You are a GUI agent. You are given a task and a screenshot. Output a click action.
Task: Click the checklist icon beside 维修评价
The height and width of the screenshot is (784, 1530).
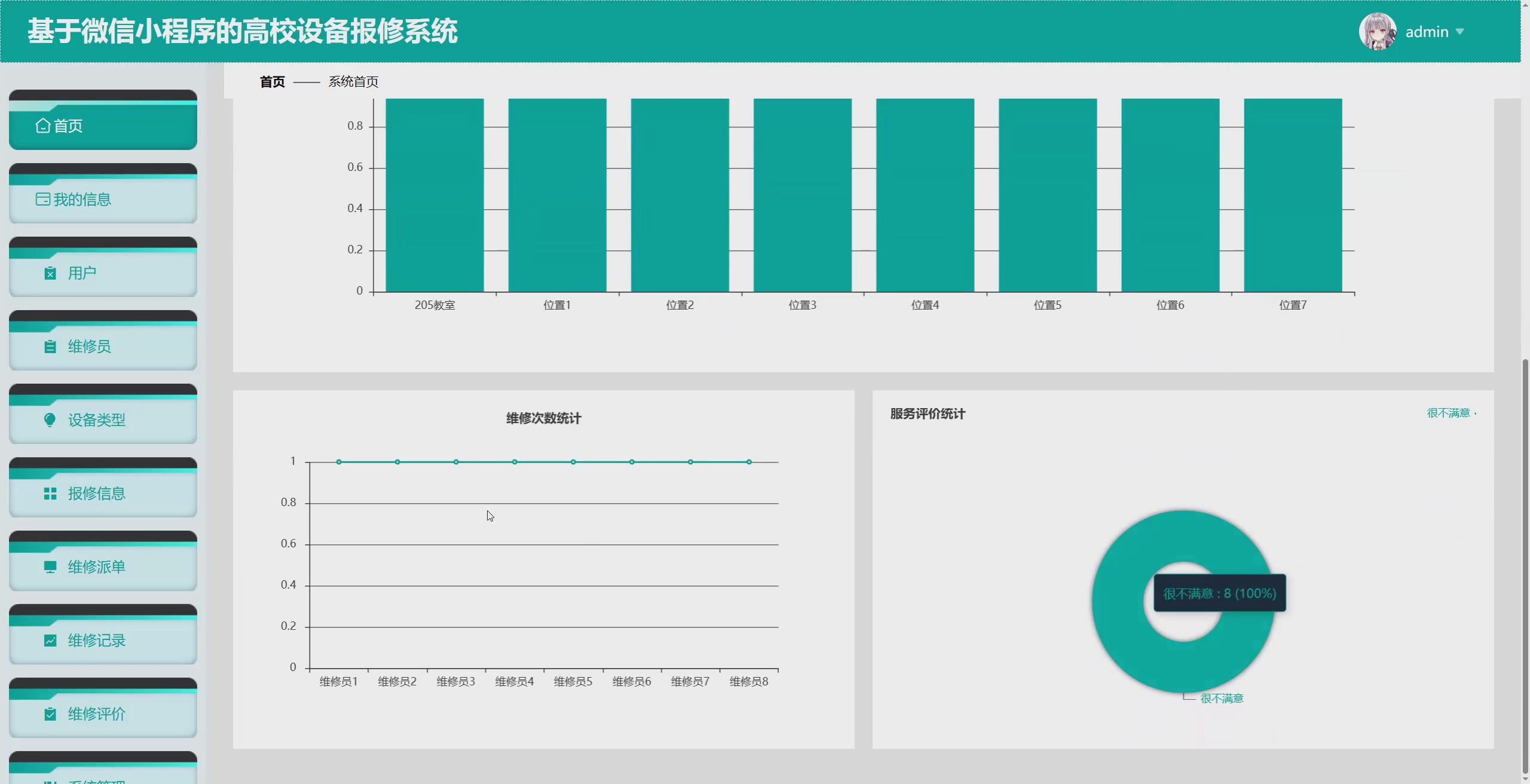pyautogui.click(x=50, y=713)
